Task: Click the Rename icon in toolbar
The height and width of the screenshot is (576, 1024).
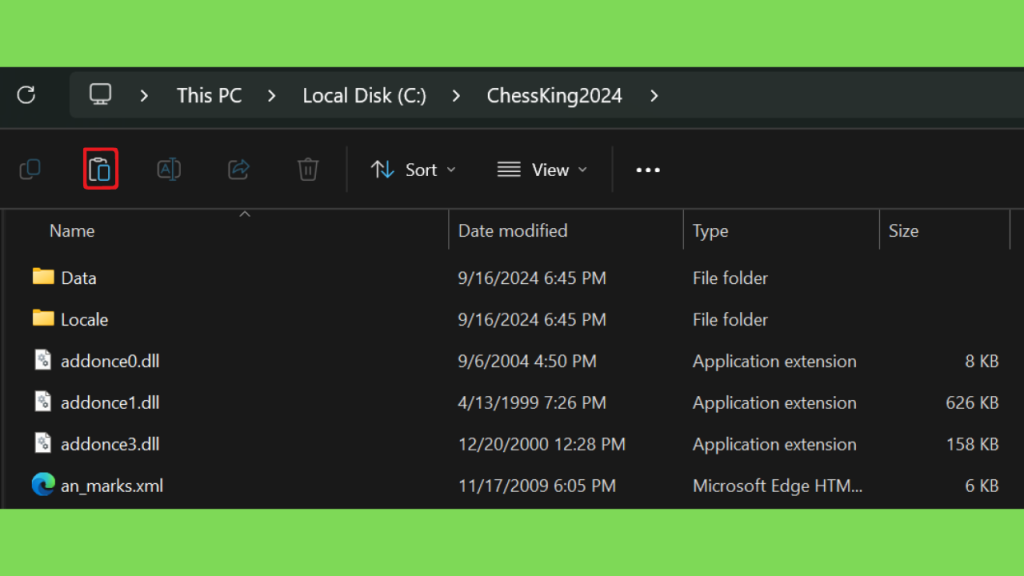Action: (x=169, y=170)
